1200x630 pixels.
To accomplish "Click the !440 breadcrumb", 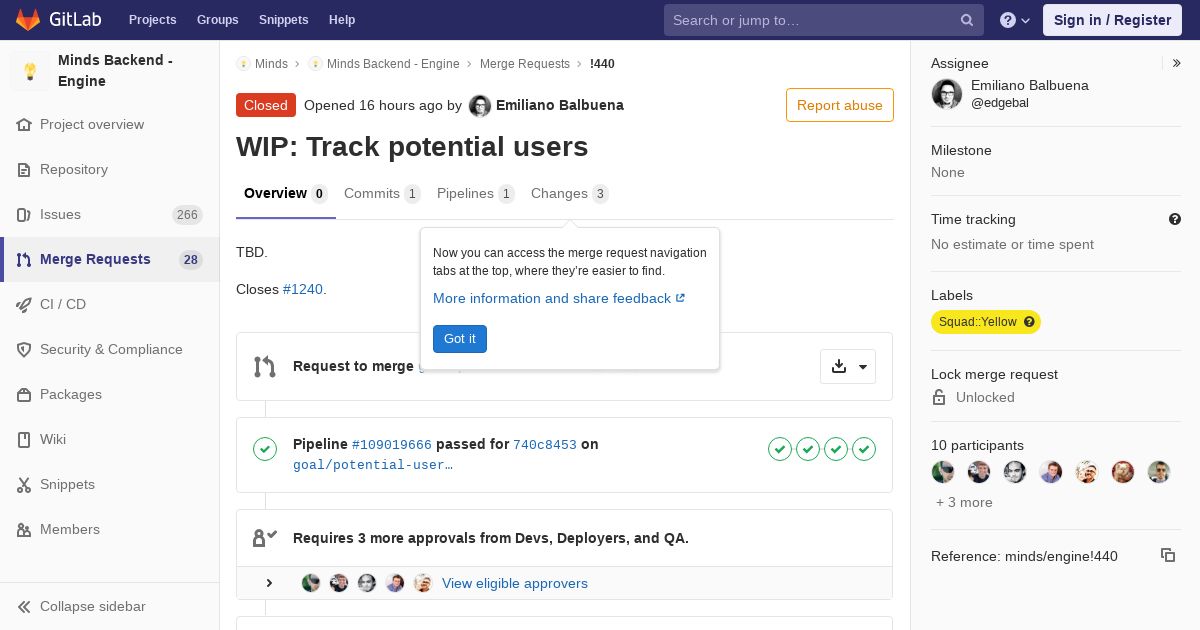I will [x=602, y=63].
